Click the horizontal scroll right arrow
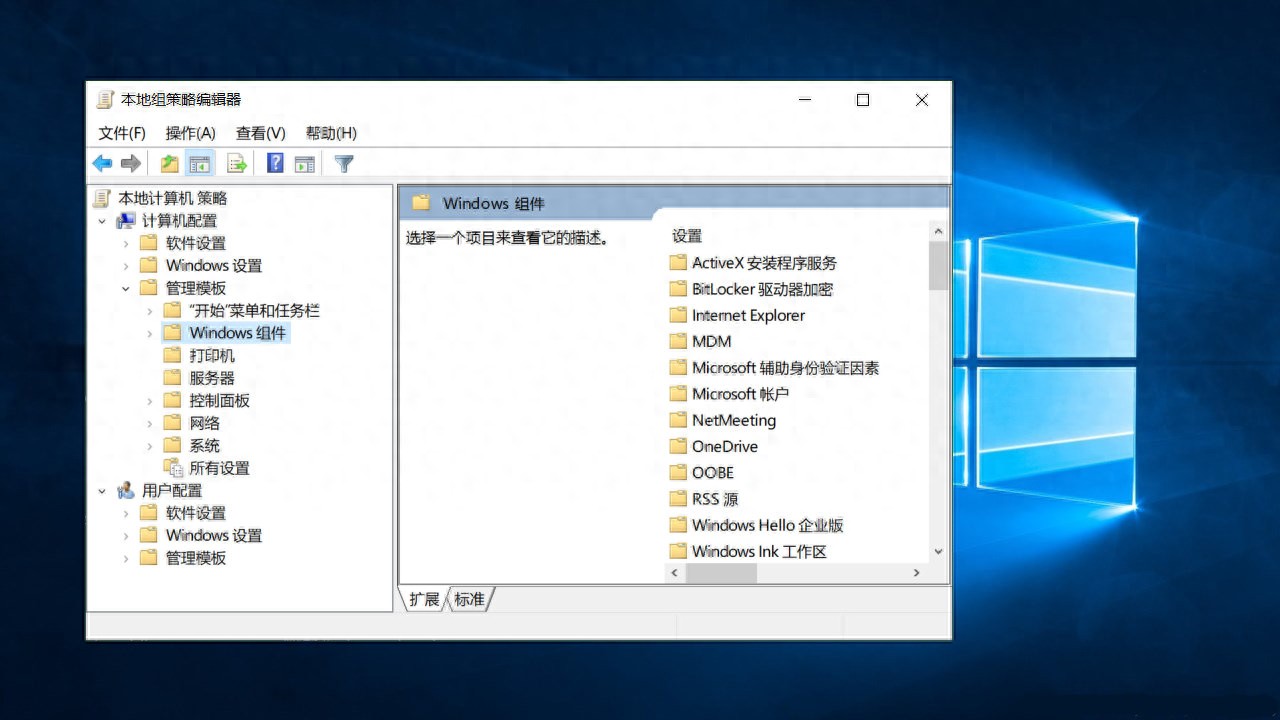 [917, 573]
